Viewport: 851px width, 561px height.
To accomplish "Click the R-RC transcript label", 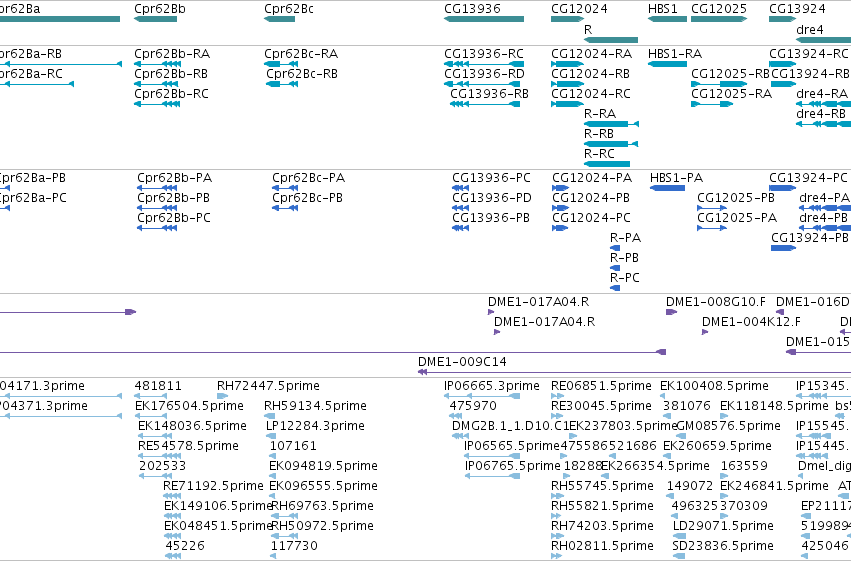I will pyautogui.click(x=599, y=155).
